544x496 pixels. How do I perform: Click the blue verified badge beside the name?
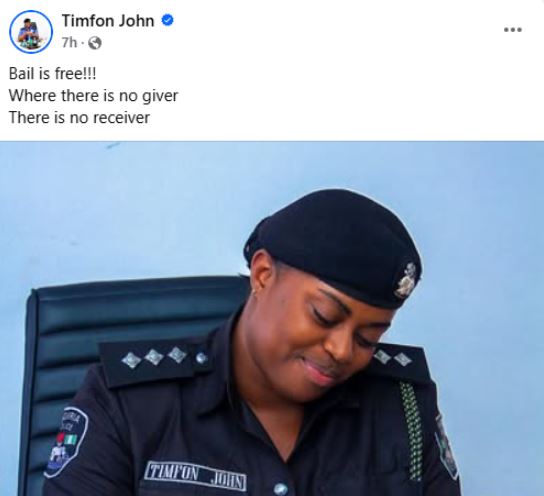(168, 20)
